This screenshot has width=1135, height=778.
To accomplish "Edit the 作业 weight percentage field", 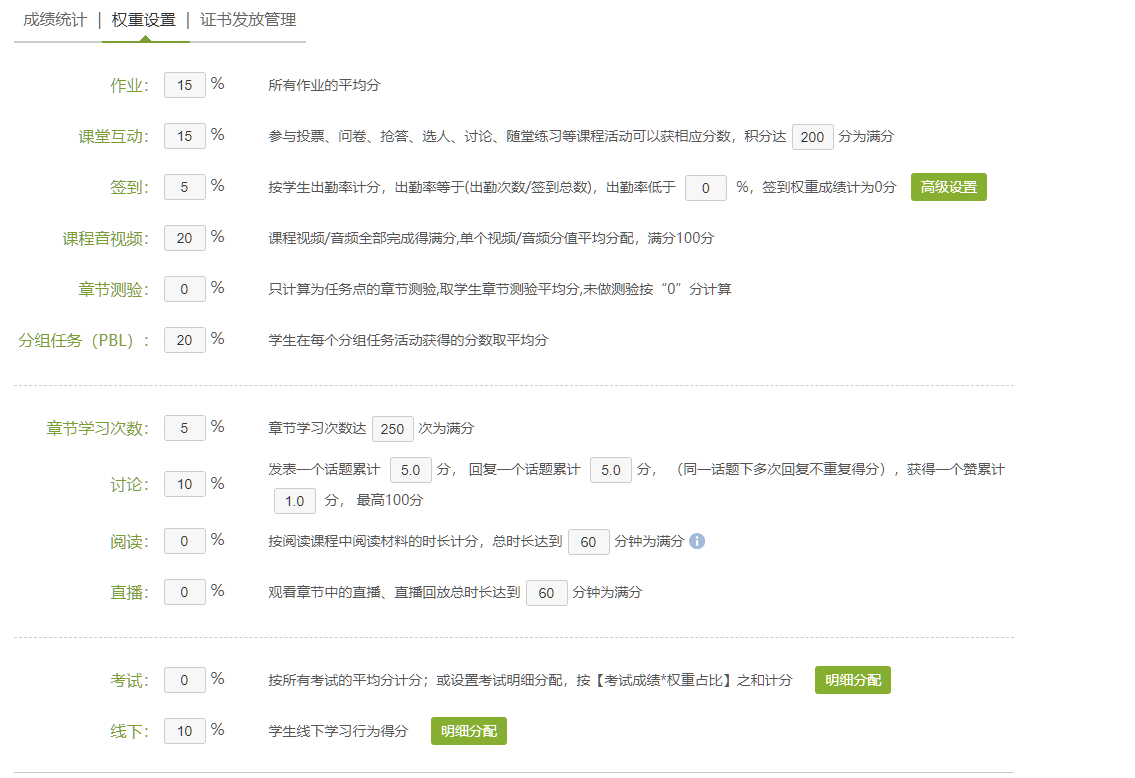I will tap(185, 85).
